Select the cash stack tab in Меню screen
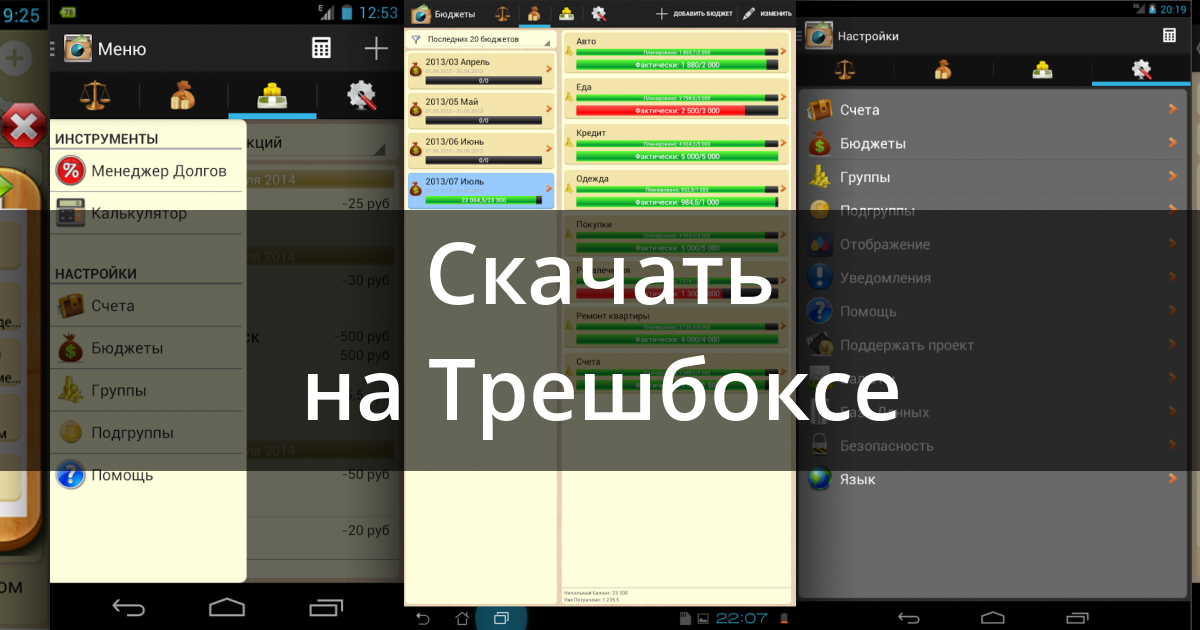 [272, 96]
